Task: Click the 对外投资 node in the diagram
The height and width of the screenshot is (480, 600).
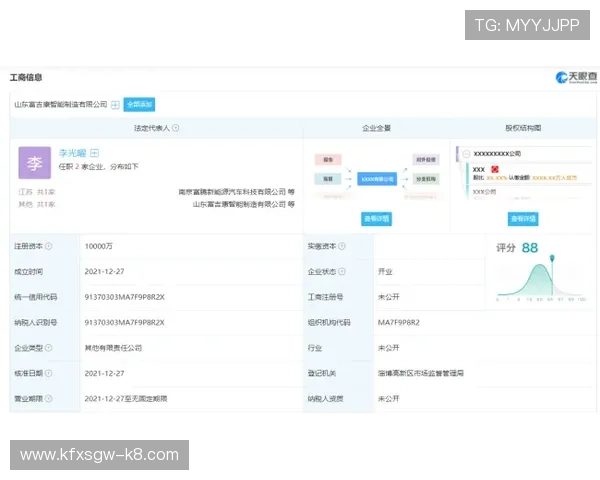Action: 426,159
